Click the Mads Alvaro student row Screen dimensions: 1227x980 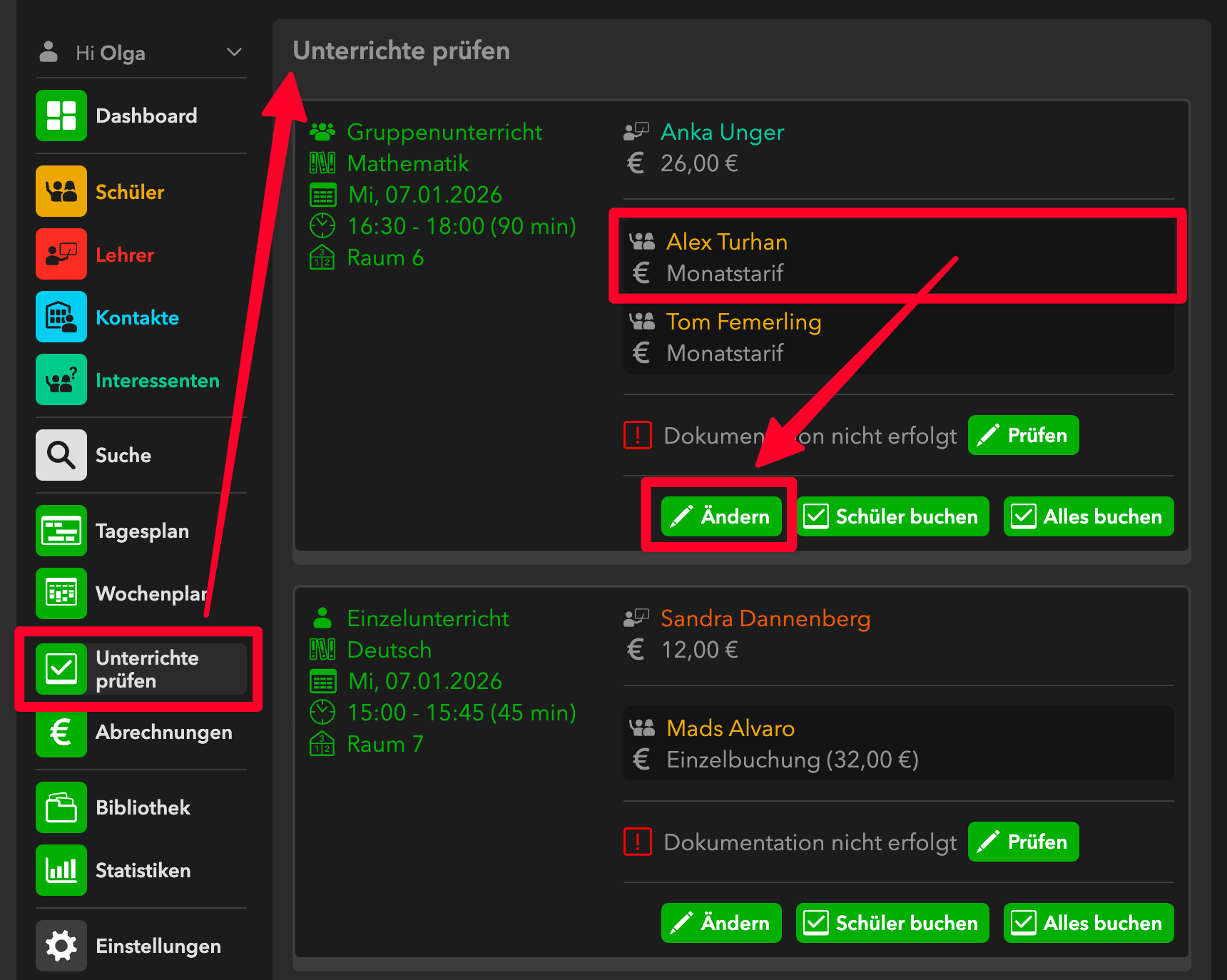pyautogui.click(x=730, y=728)
